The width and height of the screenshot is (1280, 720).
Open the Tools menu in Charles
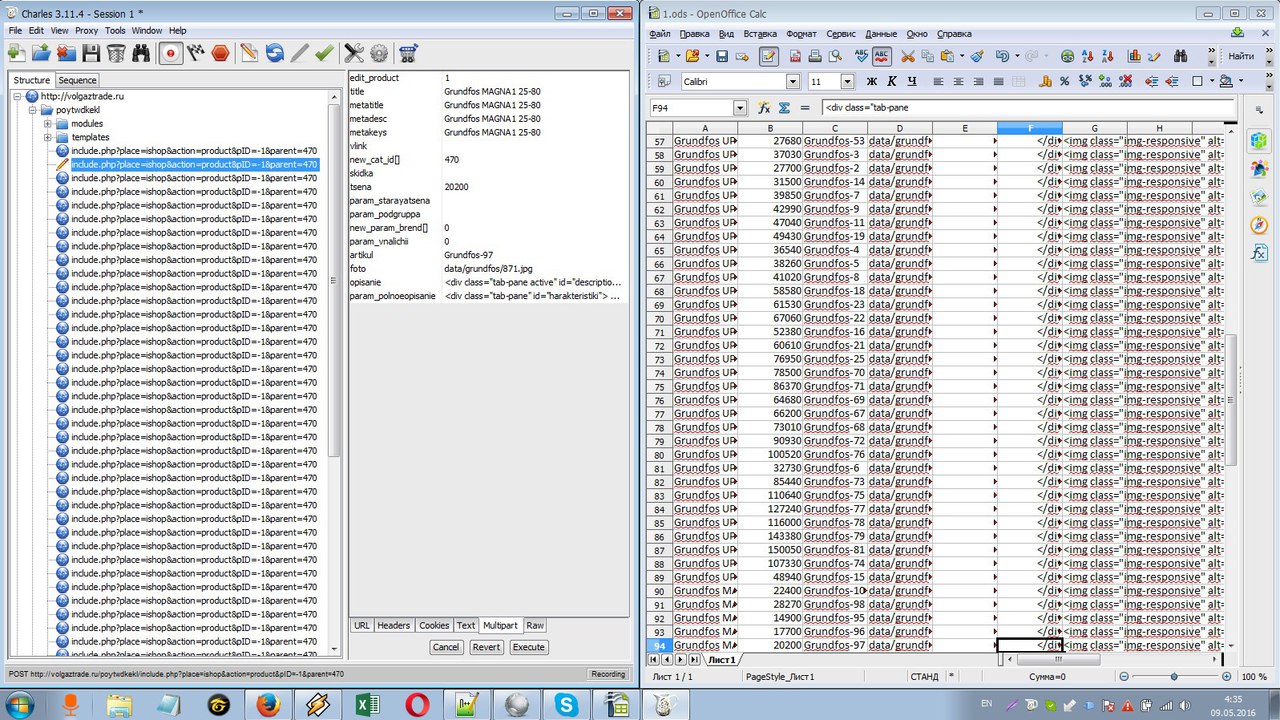(x=115, y=31)
